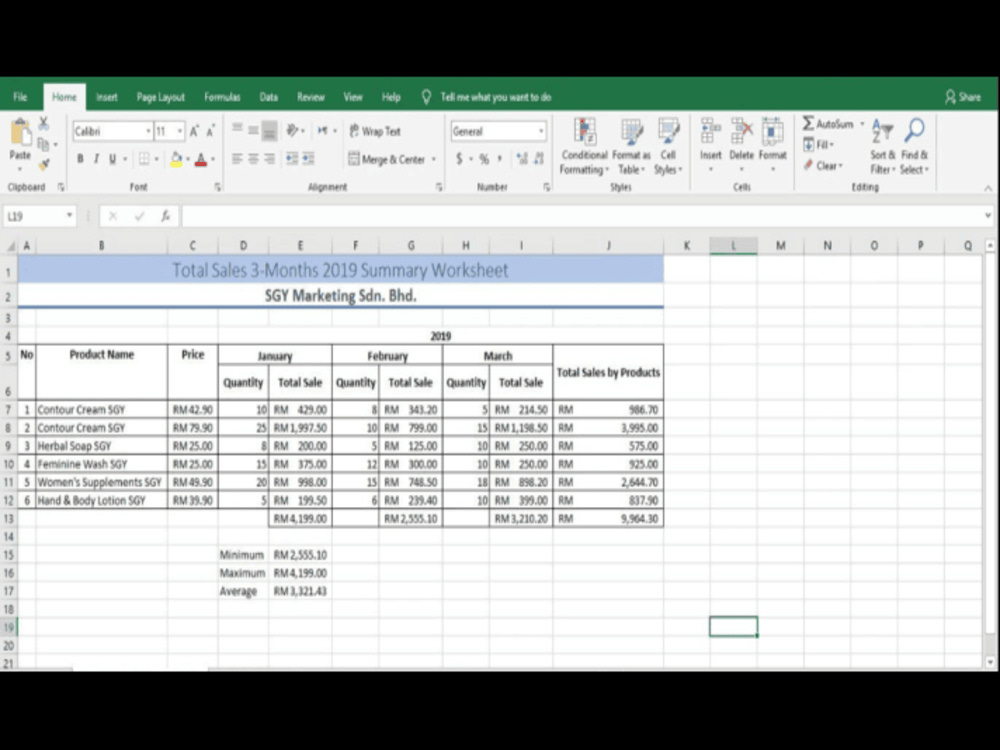Viewport: 1000px width, 750px height.
Task: Toggle Bold formatting
Action: tap(80, 159)
